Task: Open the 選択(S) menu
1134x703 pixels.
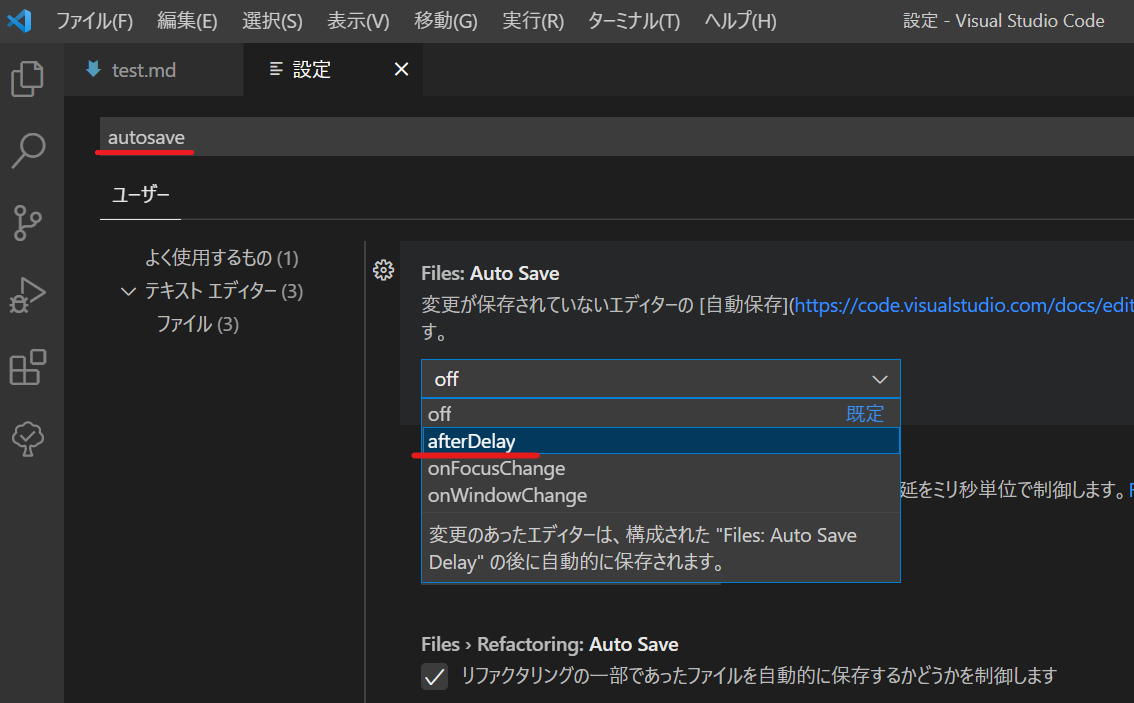Action: pyautogui.click(x=272, y=21)
